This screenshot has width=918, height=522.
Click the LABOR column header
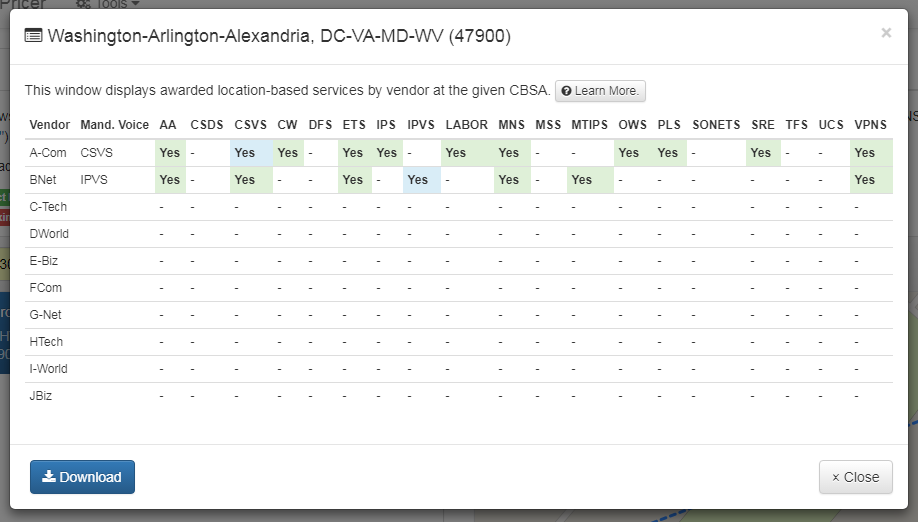(x=466, y=125)
